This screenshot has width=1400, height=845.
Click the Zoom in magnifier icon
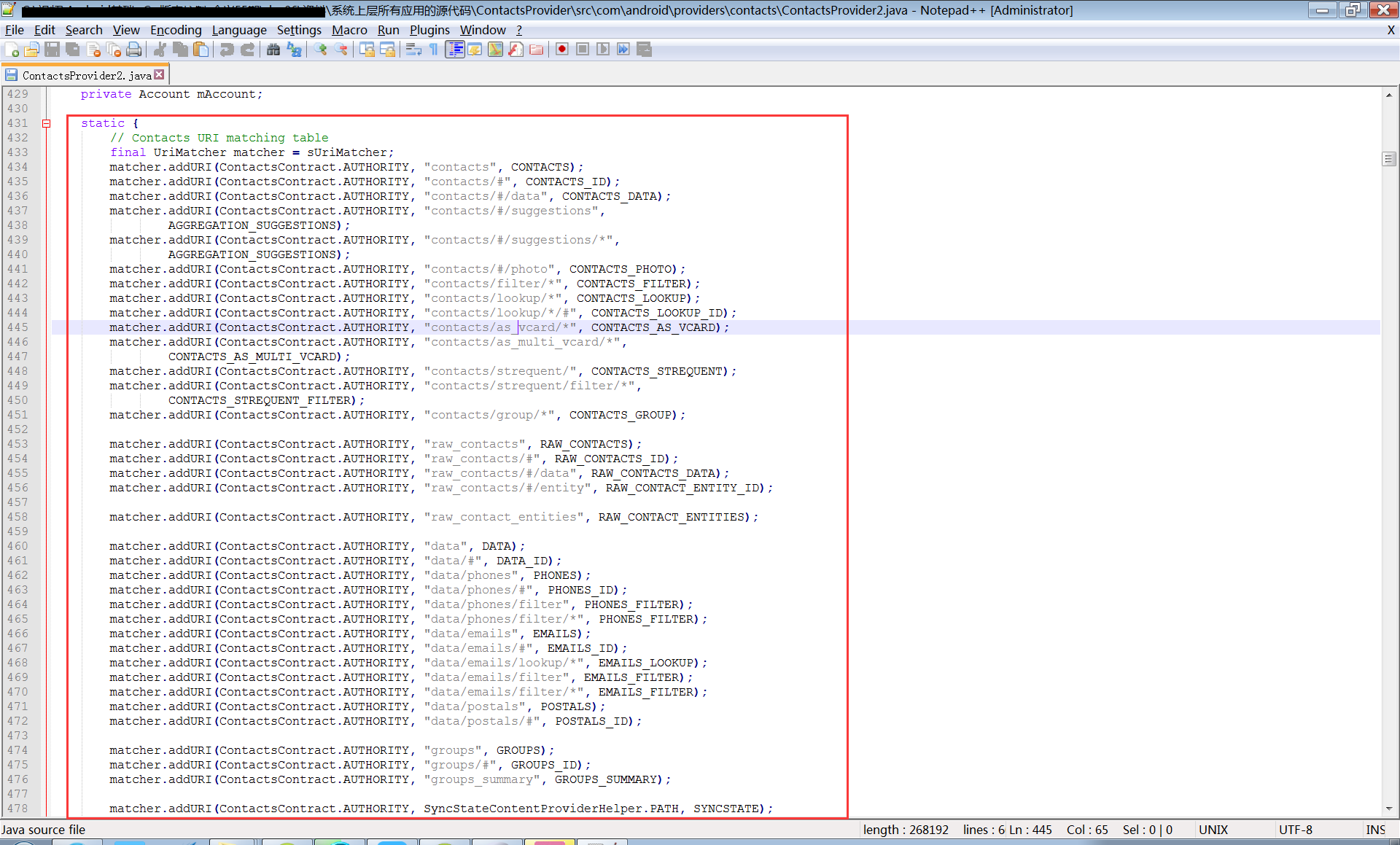(321, 50)
